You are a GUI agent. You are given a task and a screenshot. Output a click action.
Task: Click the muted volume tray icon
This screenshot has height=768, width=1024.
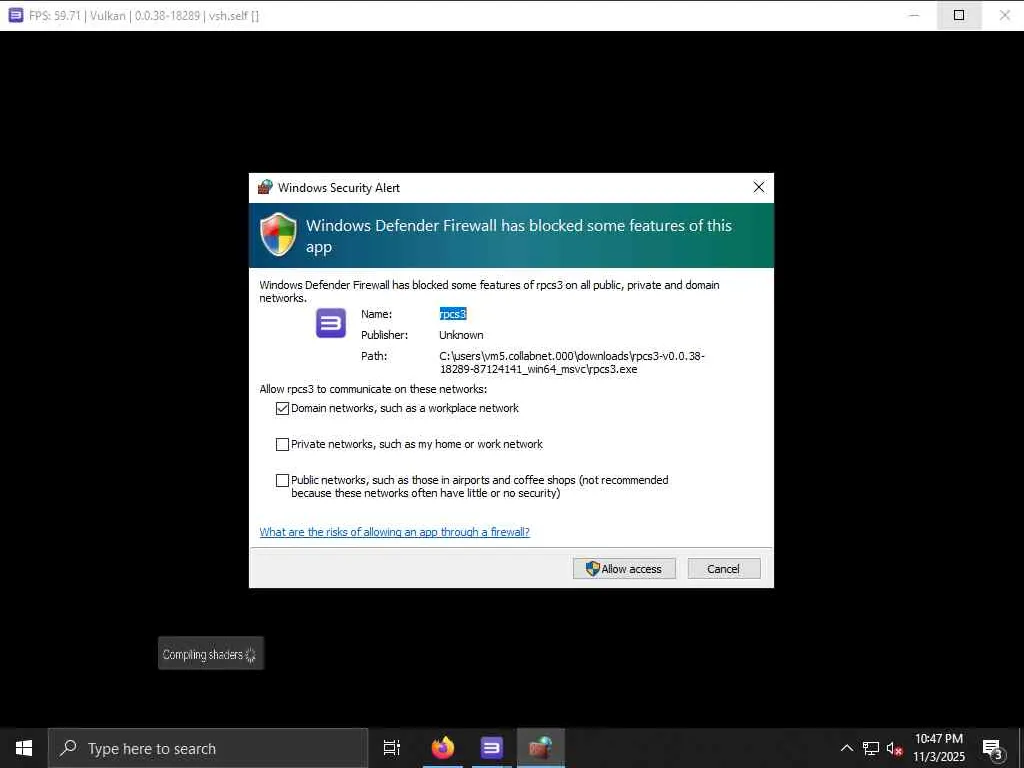pyautogui.click(x=894, y=748)
